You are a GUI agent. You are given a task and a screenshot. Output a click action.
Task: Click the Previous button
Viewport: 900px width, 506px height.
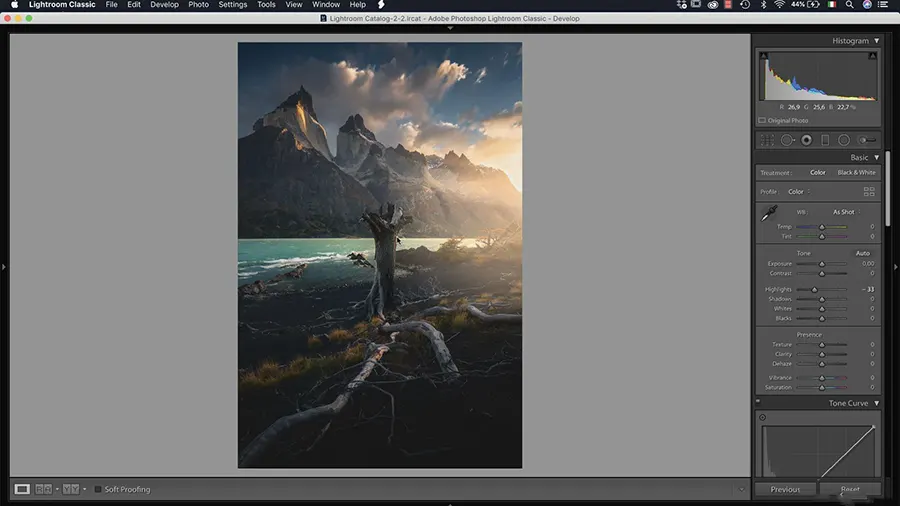pyautogui.click(x=785, y=490)
